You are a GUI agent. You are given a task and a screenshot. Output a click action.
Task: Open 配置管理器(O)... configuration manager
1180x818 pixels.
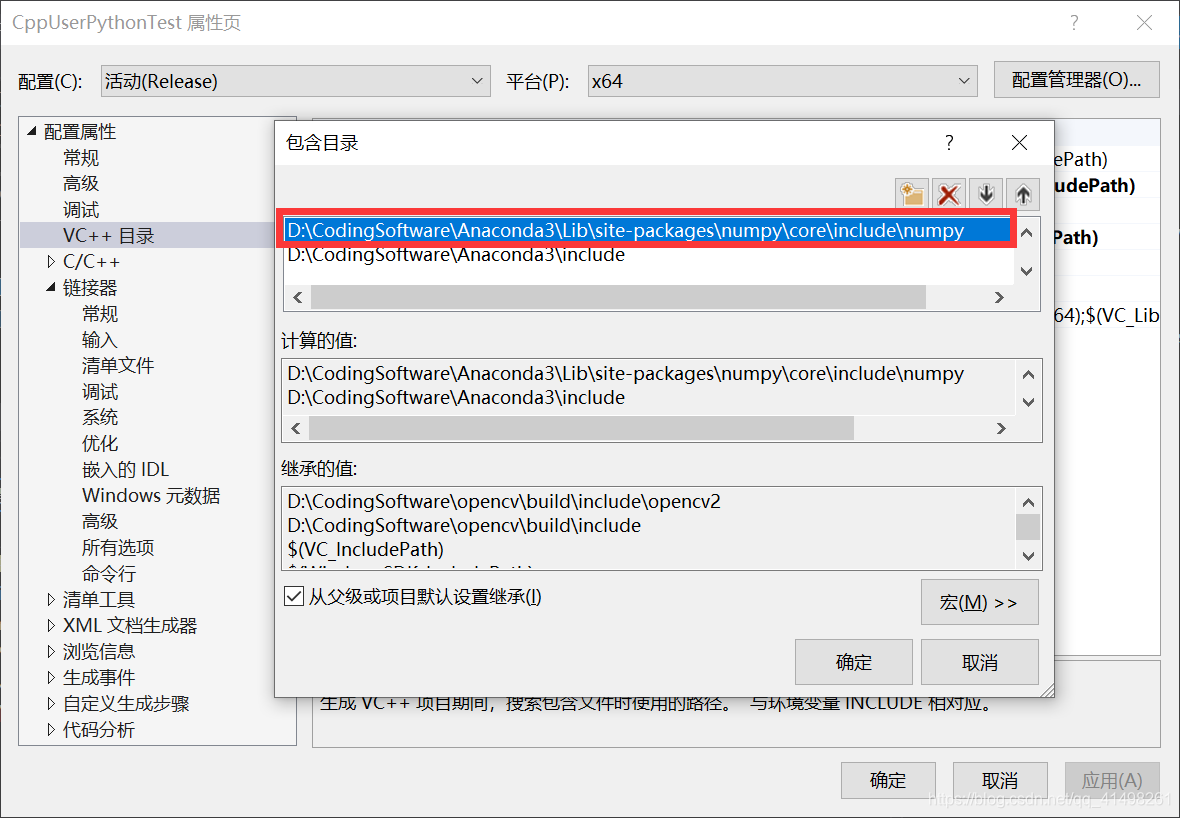click(1076, 80)
